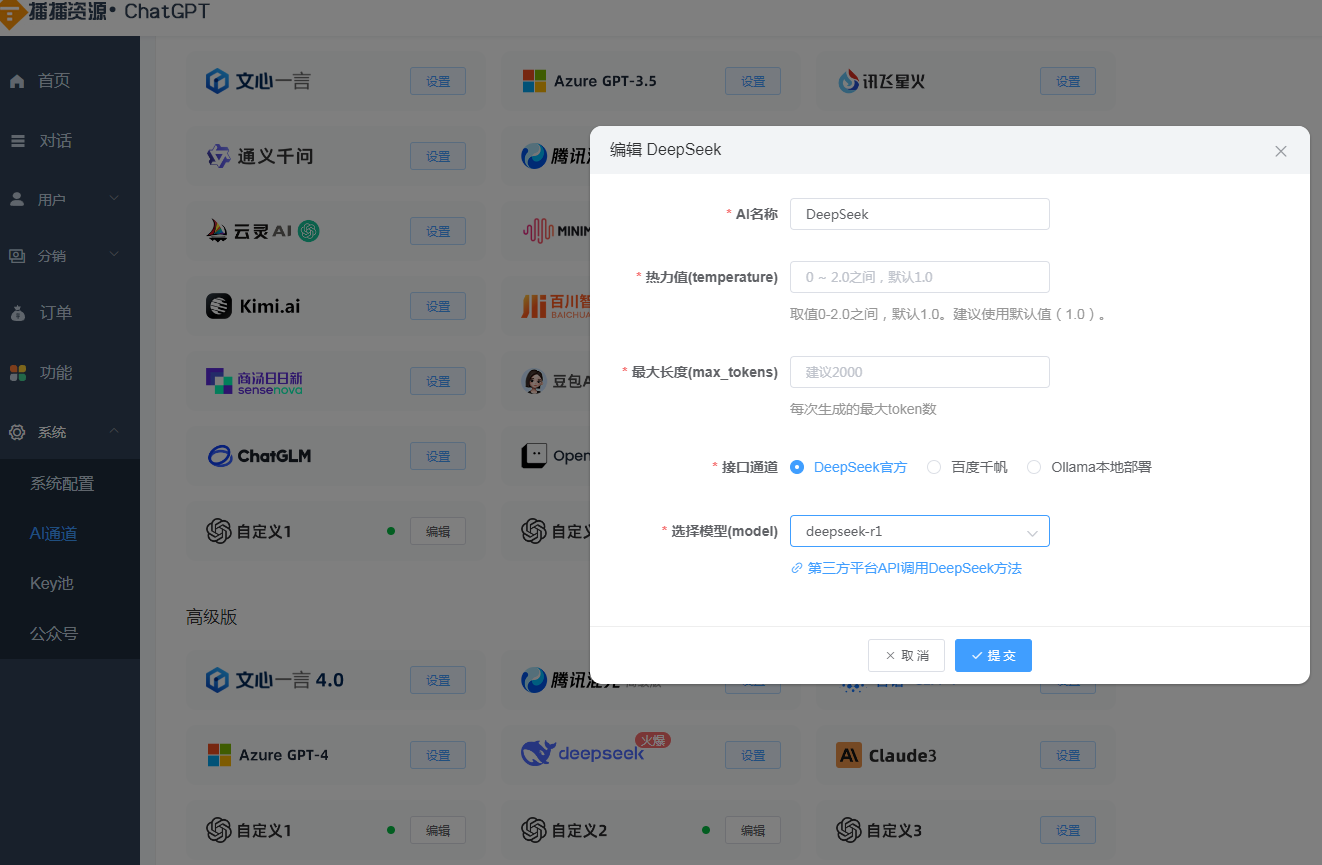Click the OpenAI icon beside 高级版 自定义2
This screenshot has height=865, width=1322.
pos(534,830)
